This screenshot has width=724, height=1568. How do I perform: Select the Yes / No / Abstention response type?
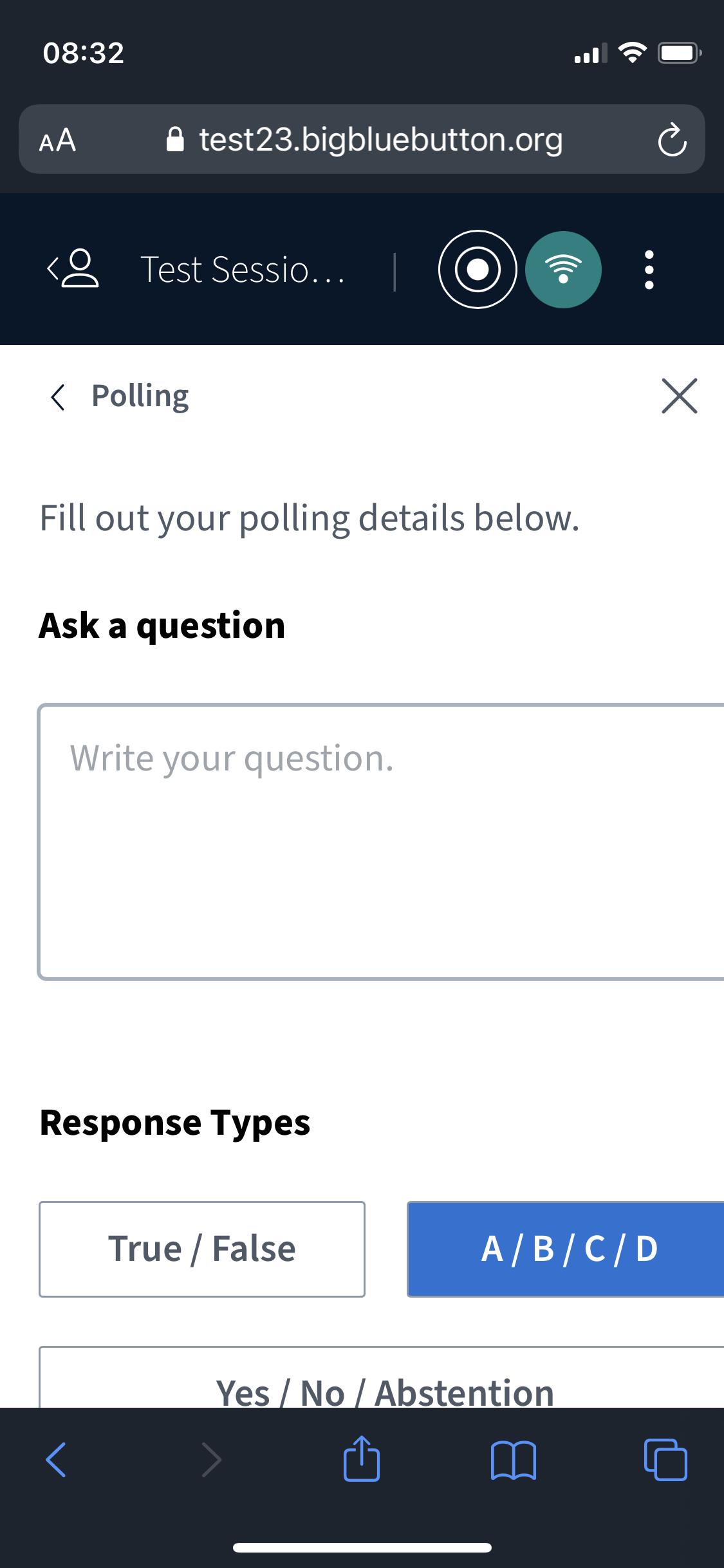[x=384, y=1390]
